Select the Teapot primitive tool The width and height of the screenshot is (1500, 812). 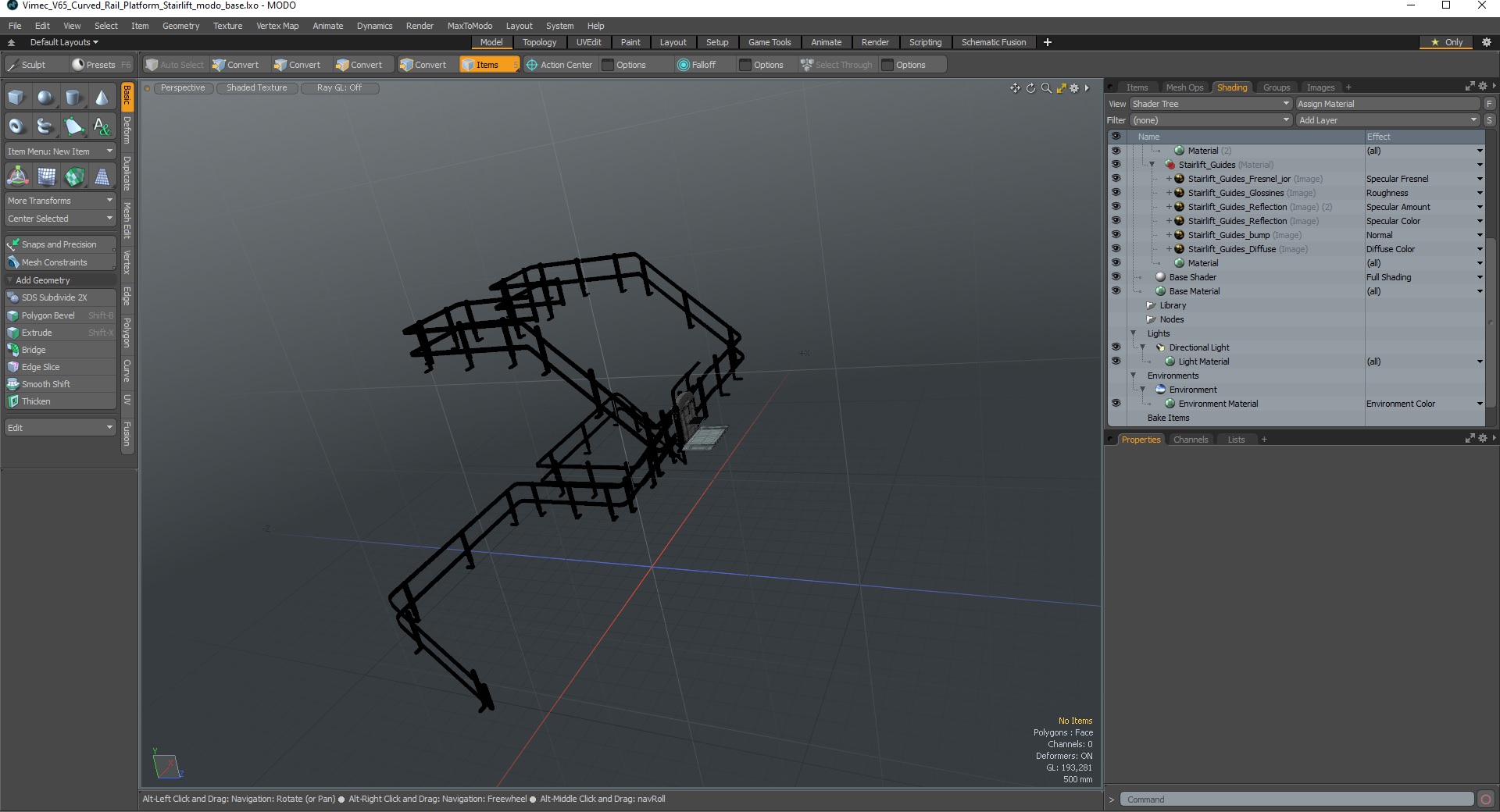(45, 126)
